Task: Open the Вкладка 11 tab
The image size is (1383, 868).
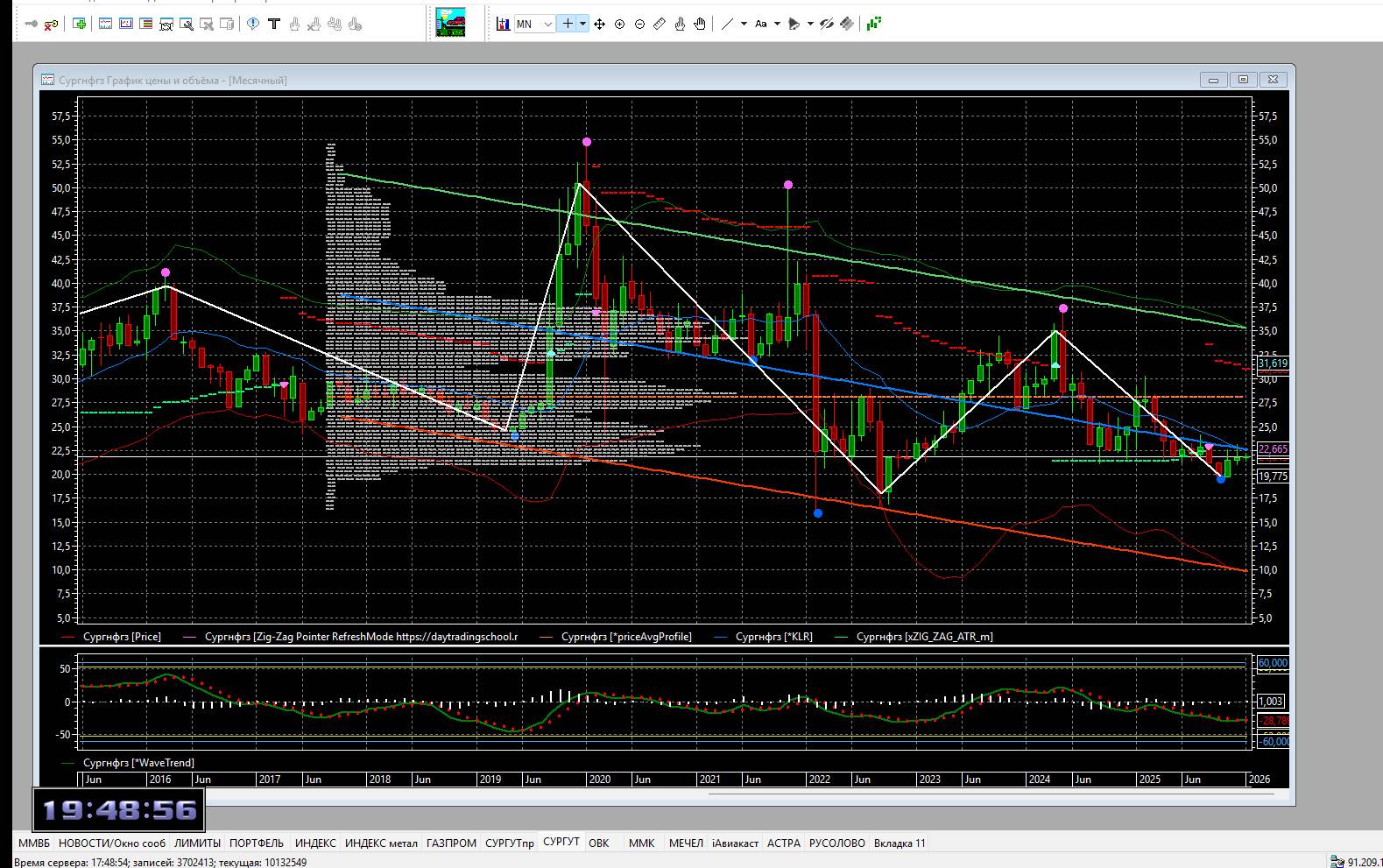Action: pos(900,843)
